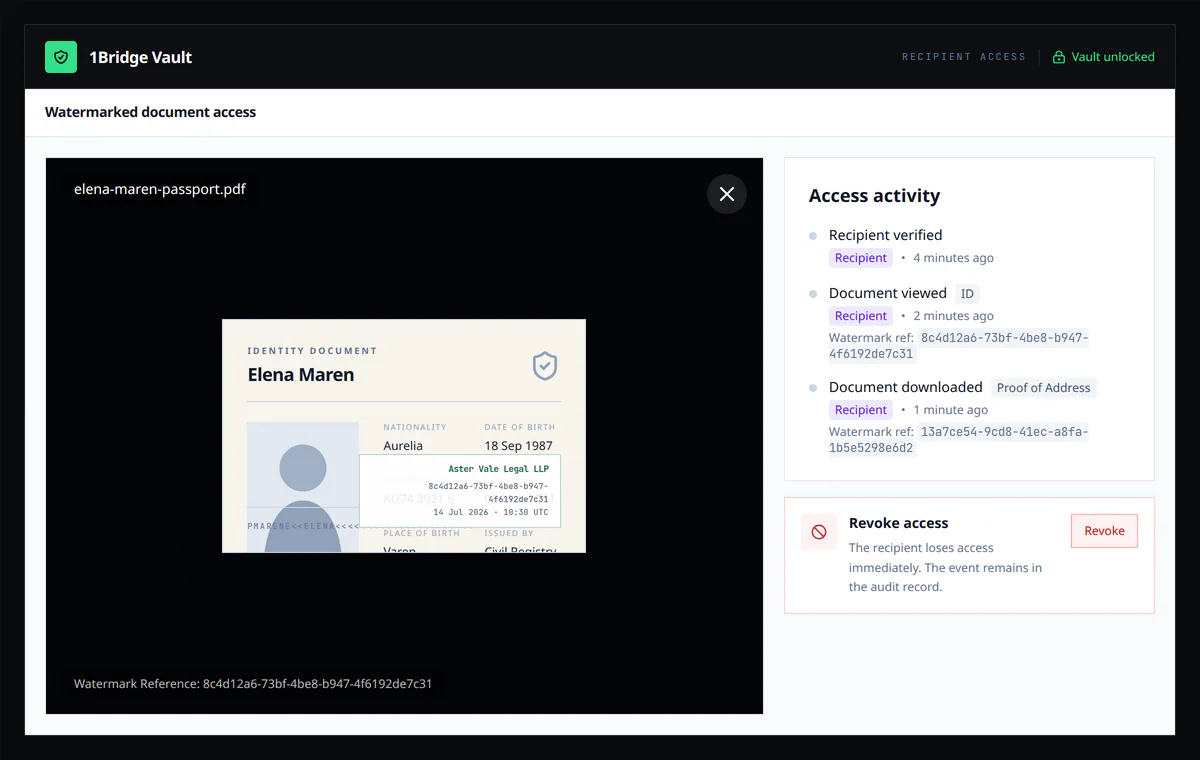The height and width of the screenshot is (760, 1200).
Task: Close the passport document preview
Action: (x=727, y=194)
